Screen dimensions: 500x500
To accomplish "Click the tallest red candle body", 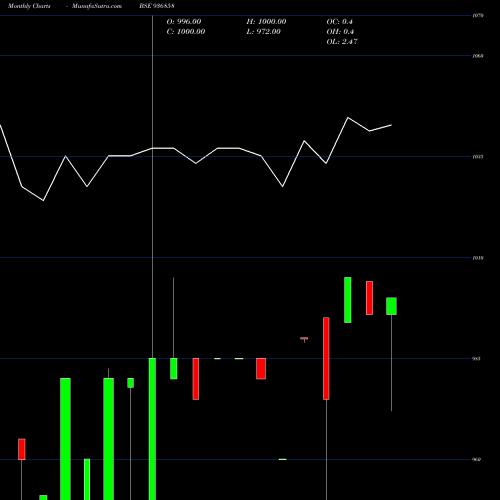I will click(326, 358).
